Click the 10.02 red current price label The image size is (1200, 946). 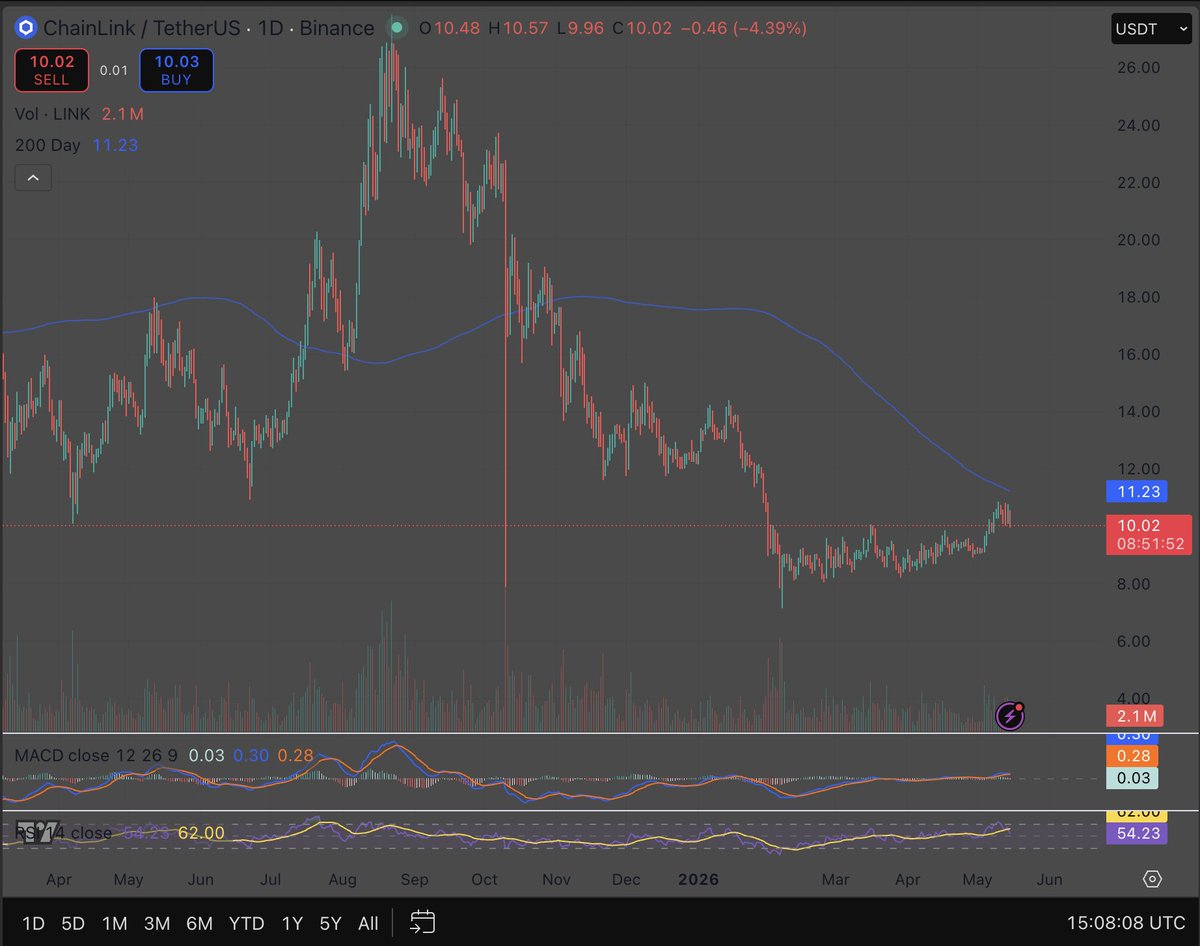pos(1148,534)
